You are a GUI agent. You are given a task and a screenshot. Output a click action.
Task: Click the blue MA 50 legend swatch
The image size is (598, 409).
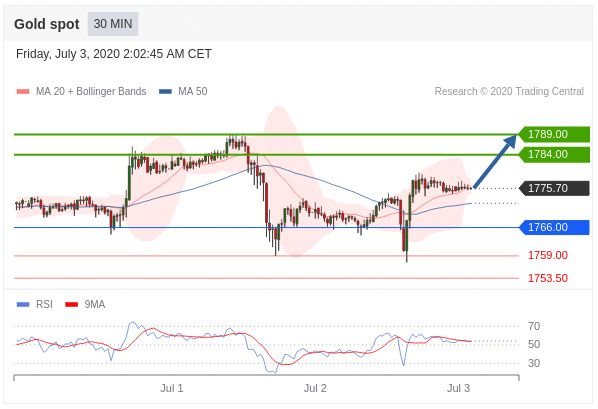(165, 92)
